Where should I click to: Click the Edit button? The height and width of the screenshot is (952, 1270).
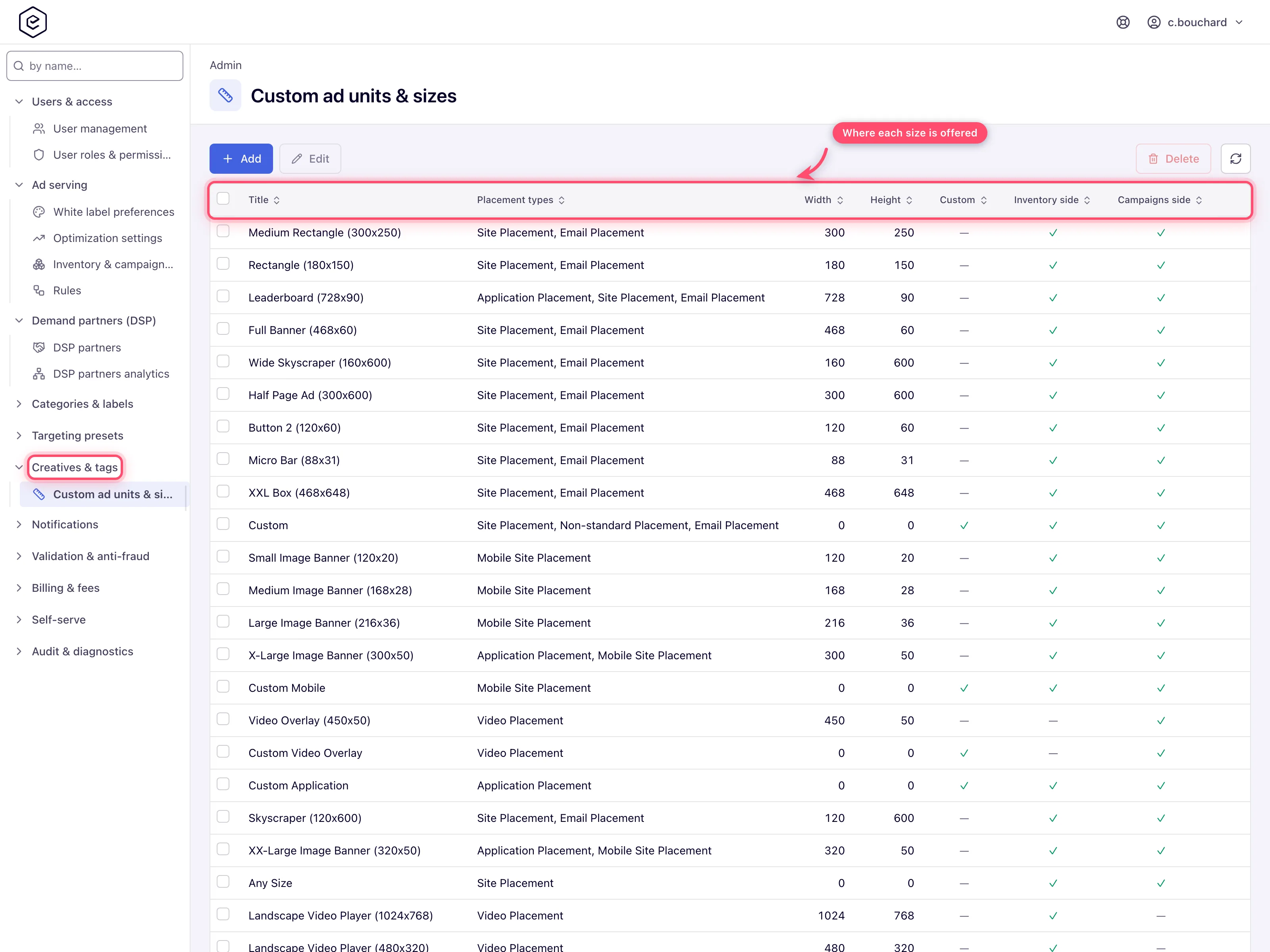pos(310,159)
